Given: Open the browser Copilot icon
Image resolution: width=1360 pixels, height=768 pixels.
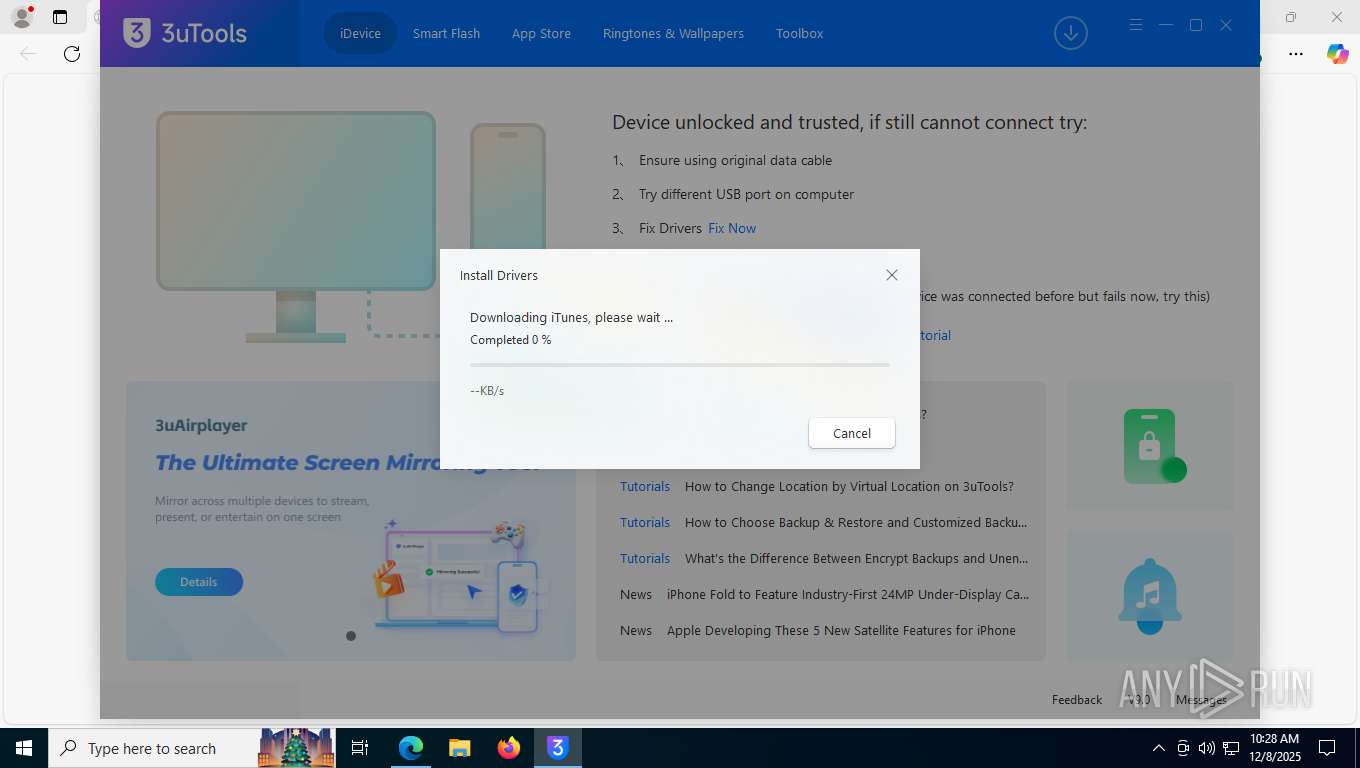Looking at the screenshot, I should click(1337, 54).
